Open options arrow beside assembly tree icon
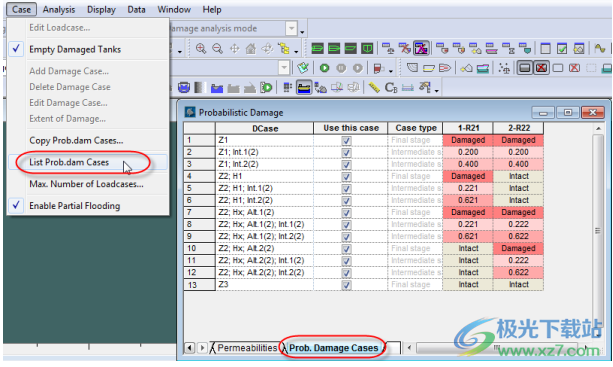 [x=296, y=52]
